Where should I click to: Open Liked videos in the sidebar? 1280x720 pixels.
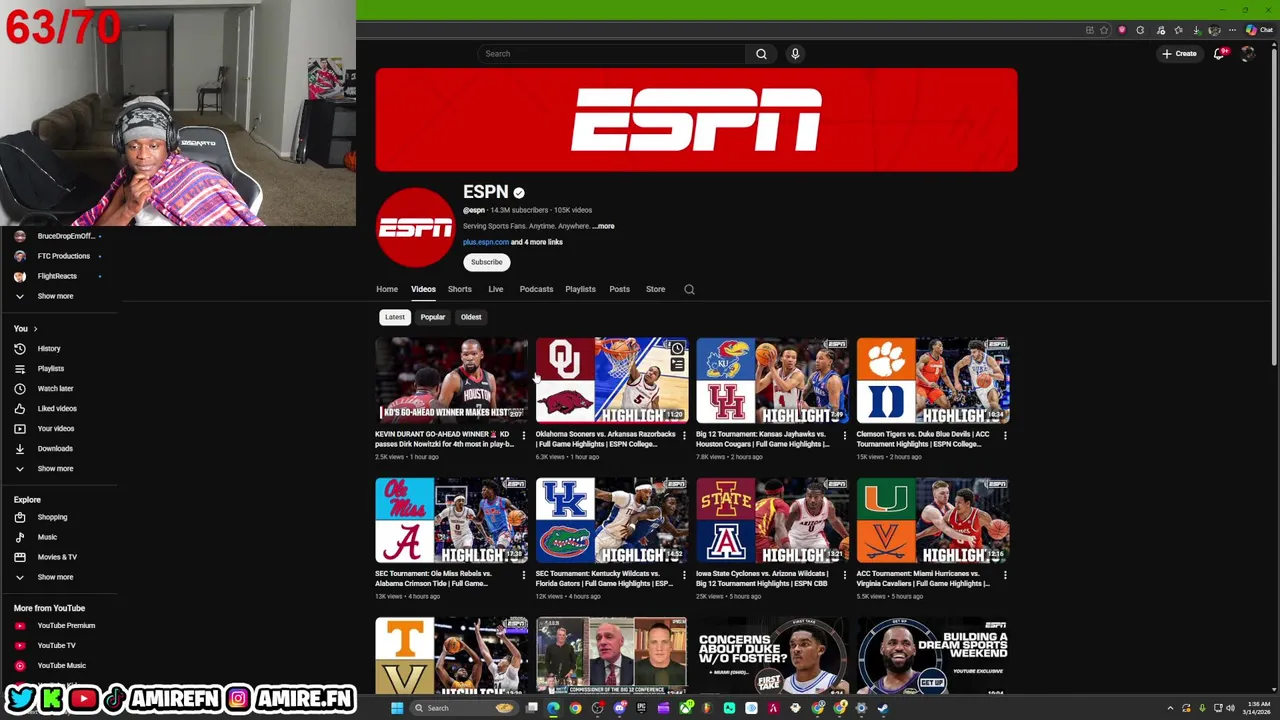[x=60, y=408]
